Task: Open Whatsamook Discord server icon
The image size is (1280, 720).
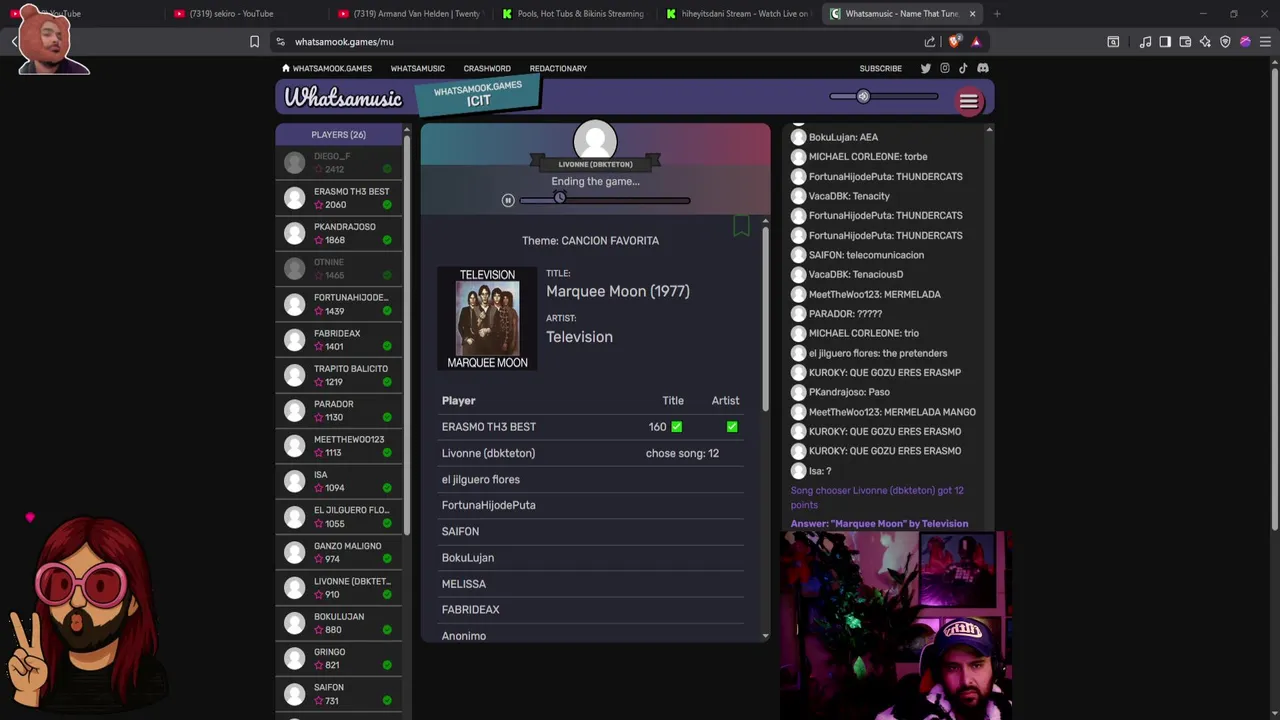Action: (x=983, y=68)
